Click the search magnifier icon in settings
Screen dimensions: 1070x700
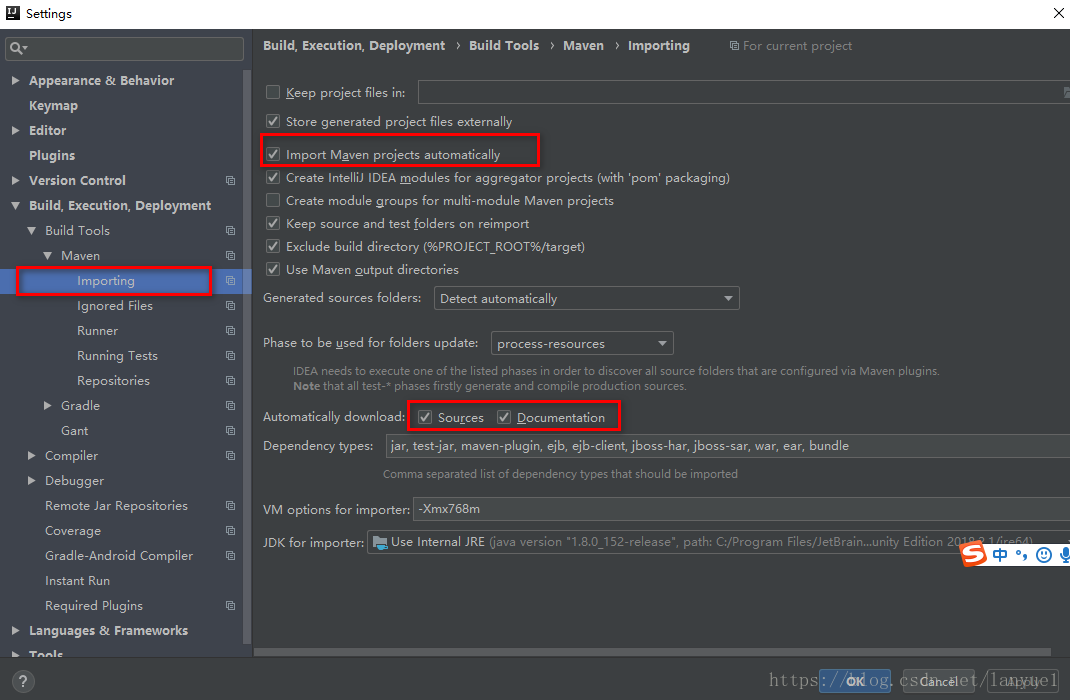tap(18, 48)
